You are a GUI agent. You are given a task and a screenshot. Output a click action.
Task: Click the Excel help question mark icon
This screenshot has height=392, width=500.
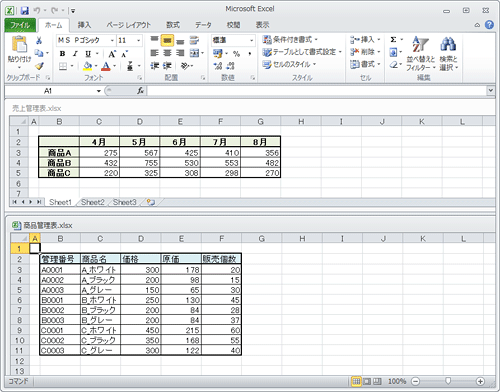click(489, 25)
